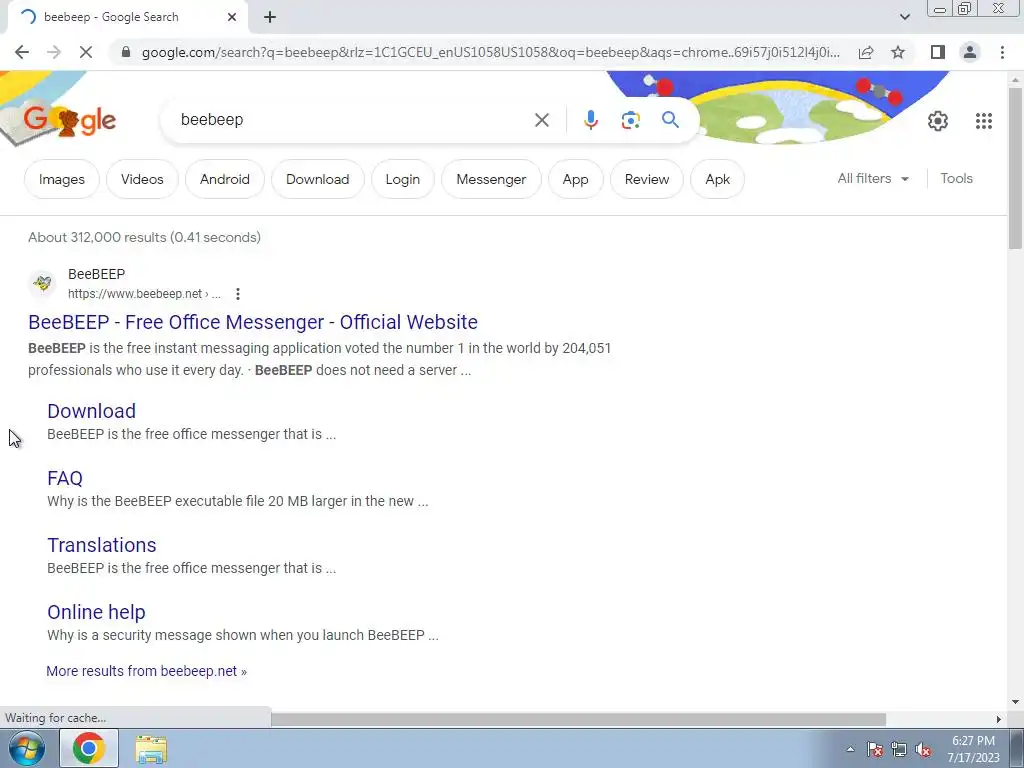Search by image with Google Lens icon
This screenshot has height=768, width=1024.
click(x=630, y=120)
